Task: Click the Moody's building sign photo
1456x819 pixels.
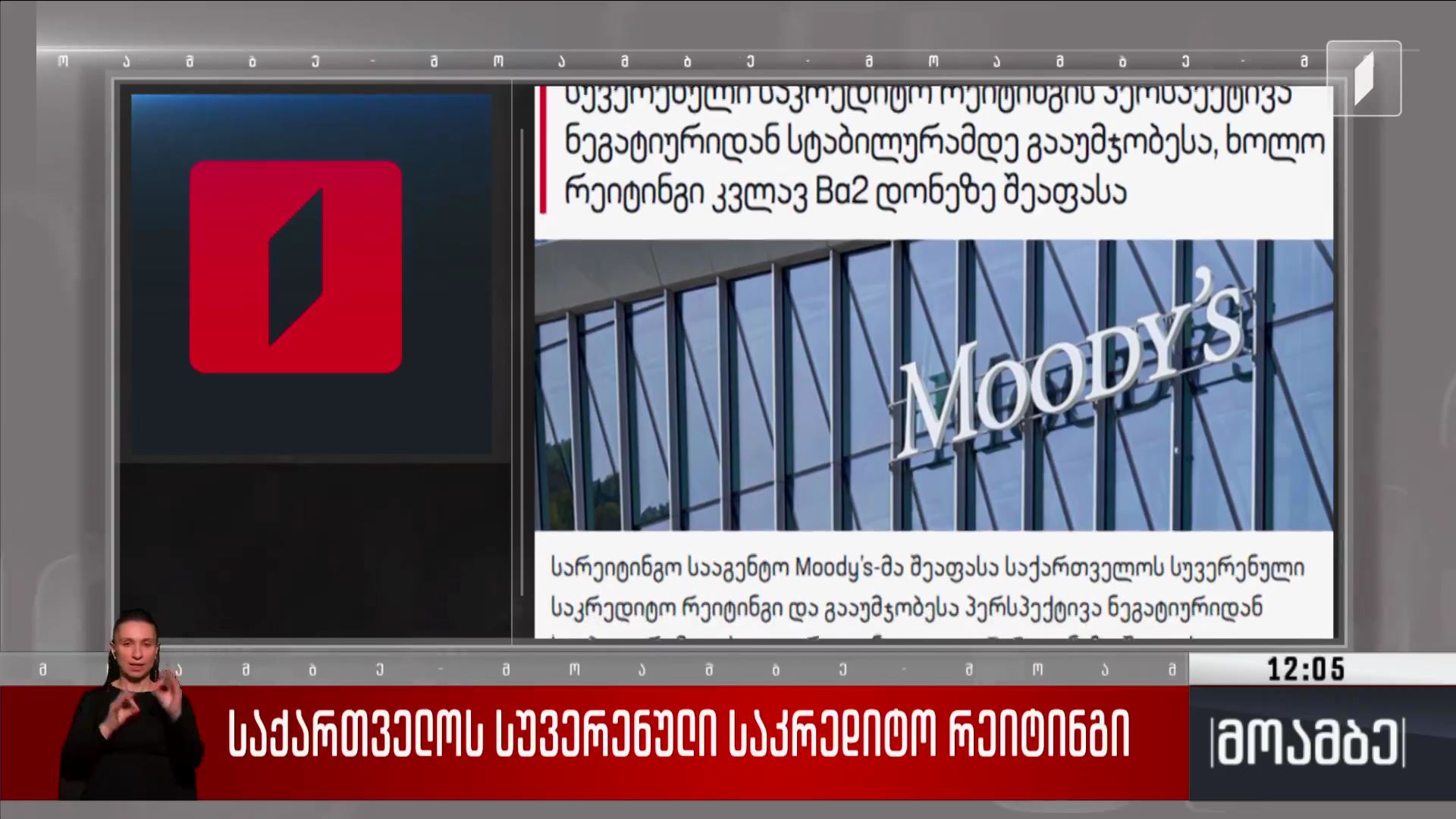Action: click(x=934, y=384)
